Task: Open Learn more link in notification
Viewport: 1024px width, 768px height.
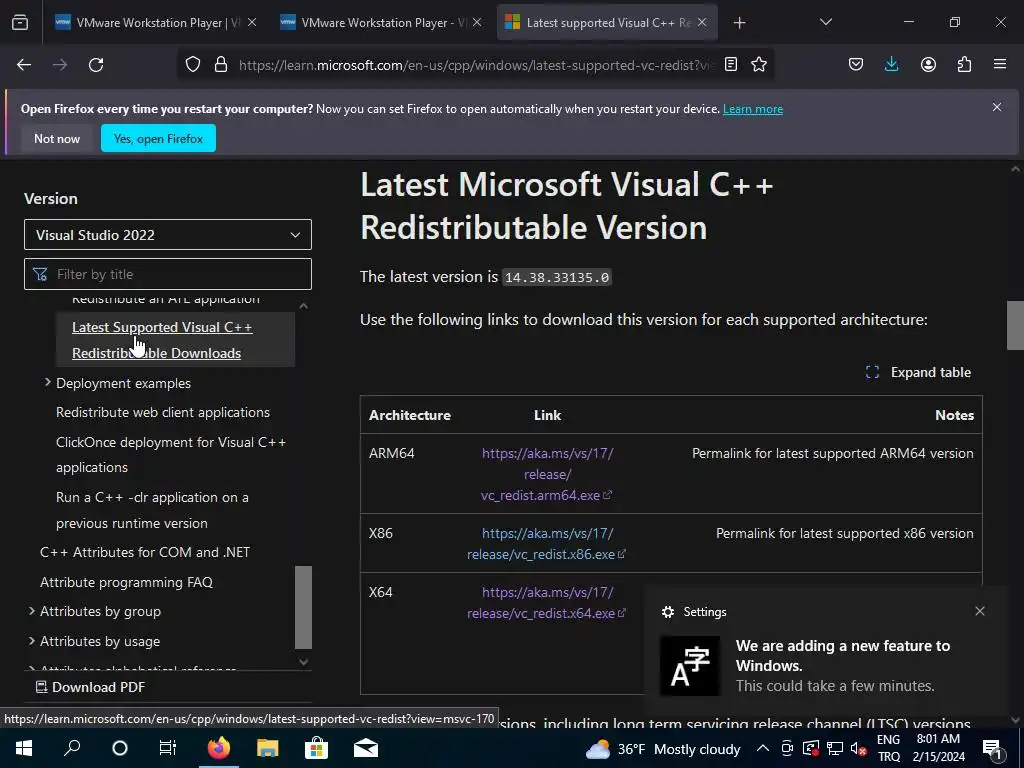Action: (x=753, y=109)
